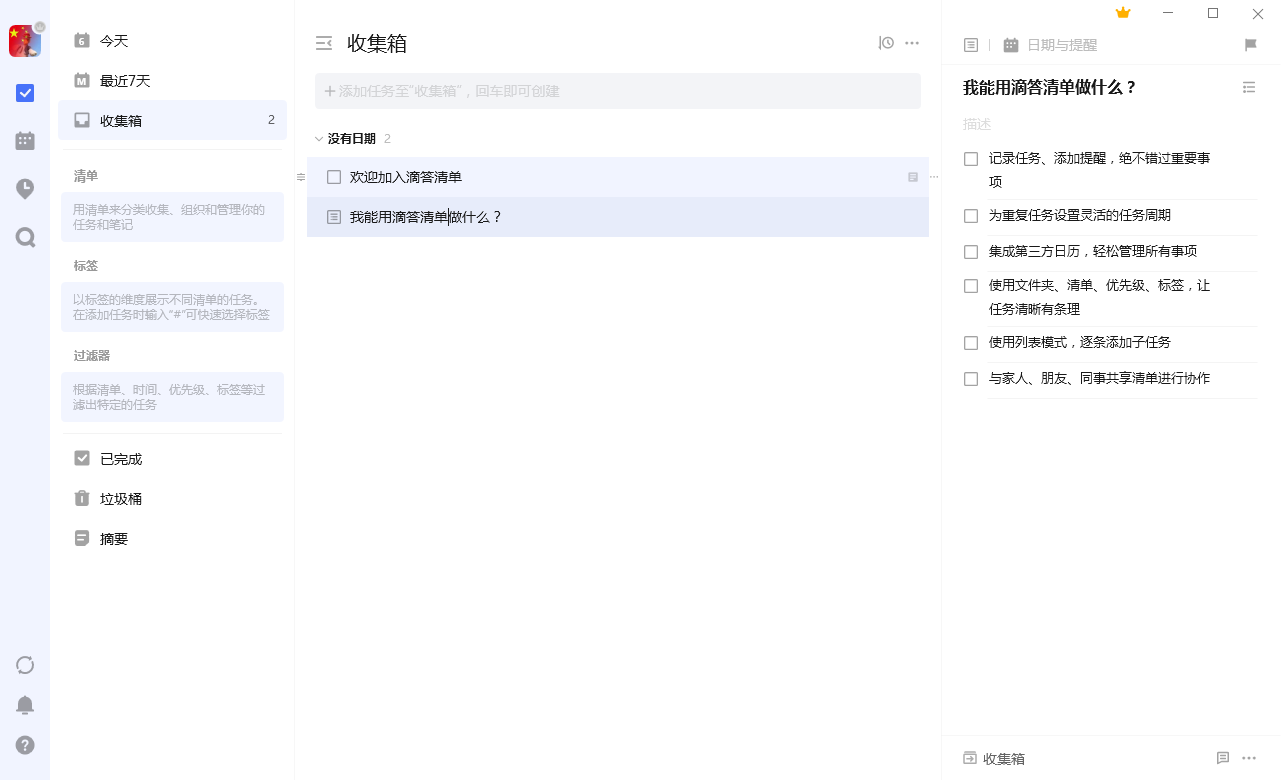Viewport: 1281px width, 780px height.
Task: Open search from the left rail
Action: coord(24,237)
